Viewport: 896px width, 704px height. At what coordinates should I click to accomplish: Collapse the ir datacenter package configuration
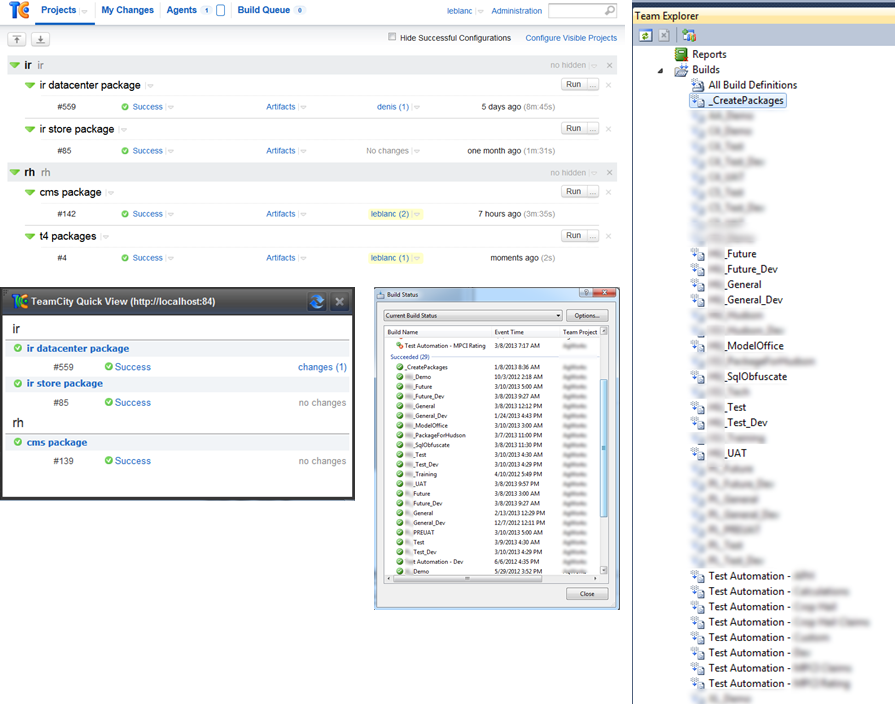point(30,86)
